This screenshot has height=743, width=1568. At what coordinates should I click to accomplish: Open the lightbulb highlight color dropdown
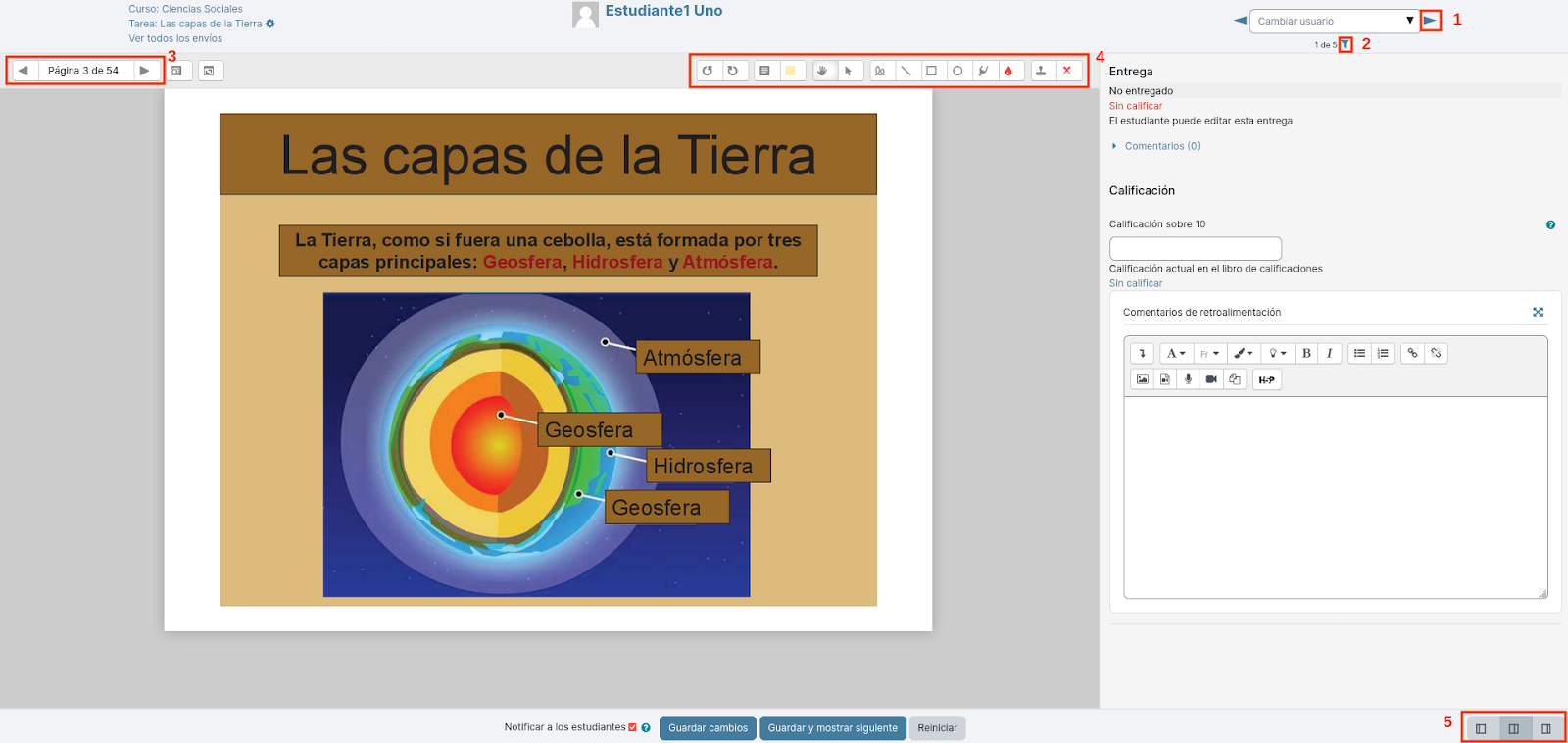pos(1277,353)
